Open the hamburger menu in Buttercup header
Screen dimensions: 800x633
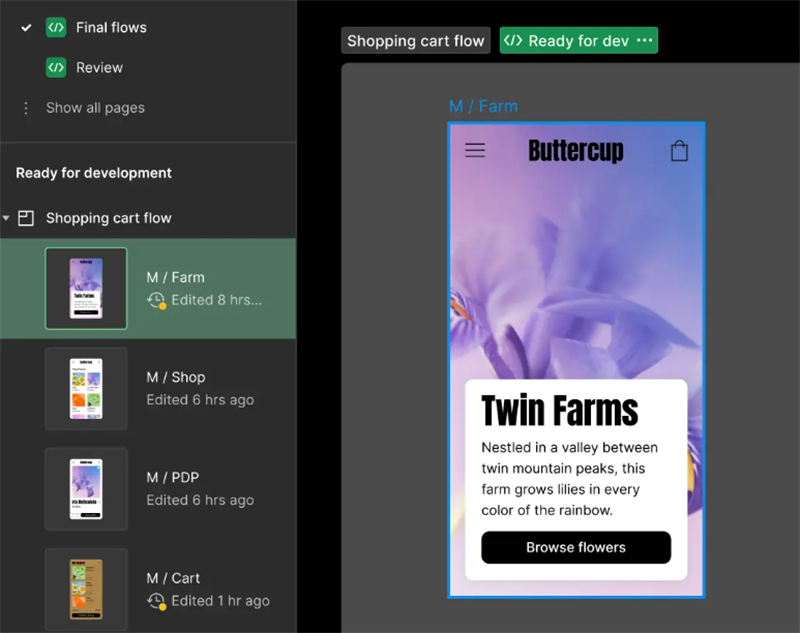click(x=475, y=150)
